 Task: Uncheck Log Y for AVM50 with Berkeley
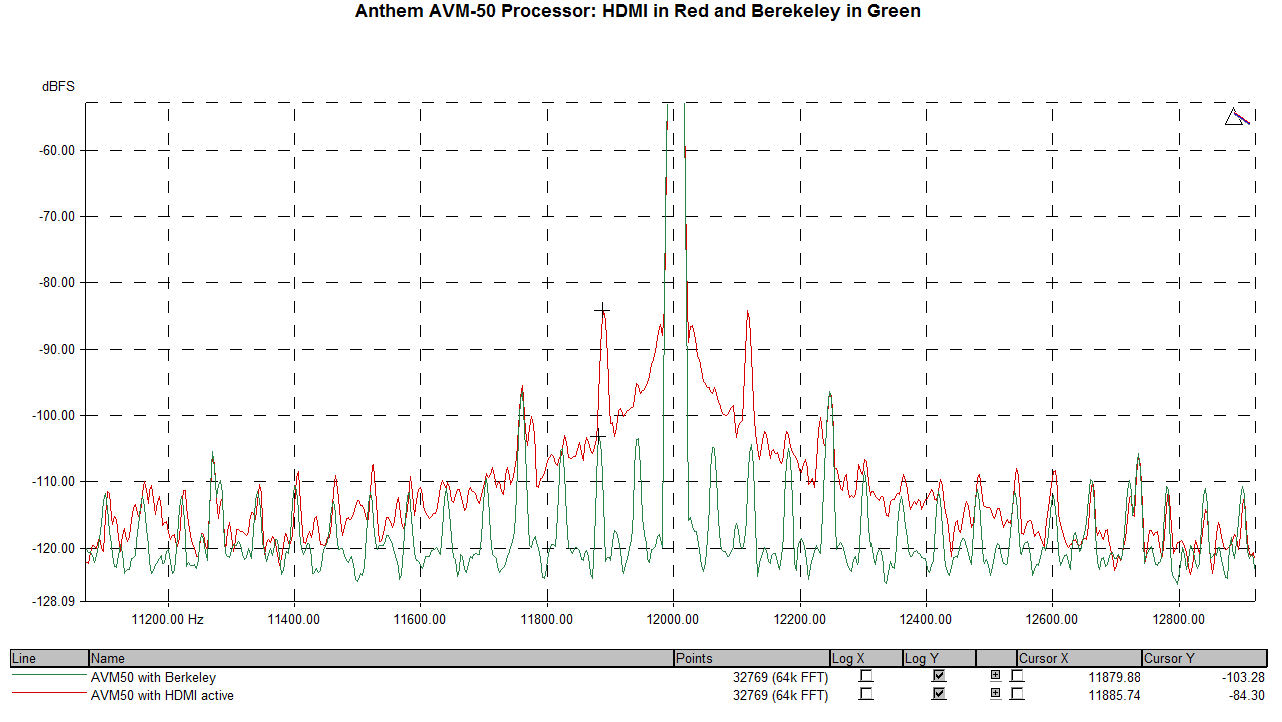939,676
